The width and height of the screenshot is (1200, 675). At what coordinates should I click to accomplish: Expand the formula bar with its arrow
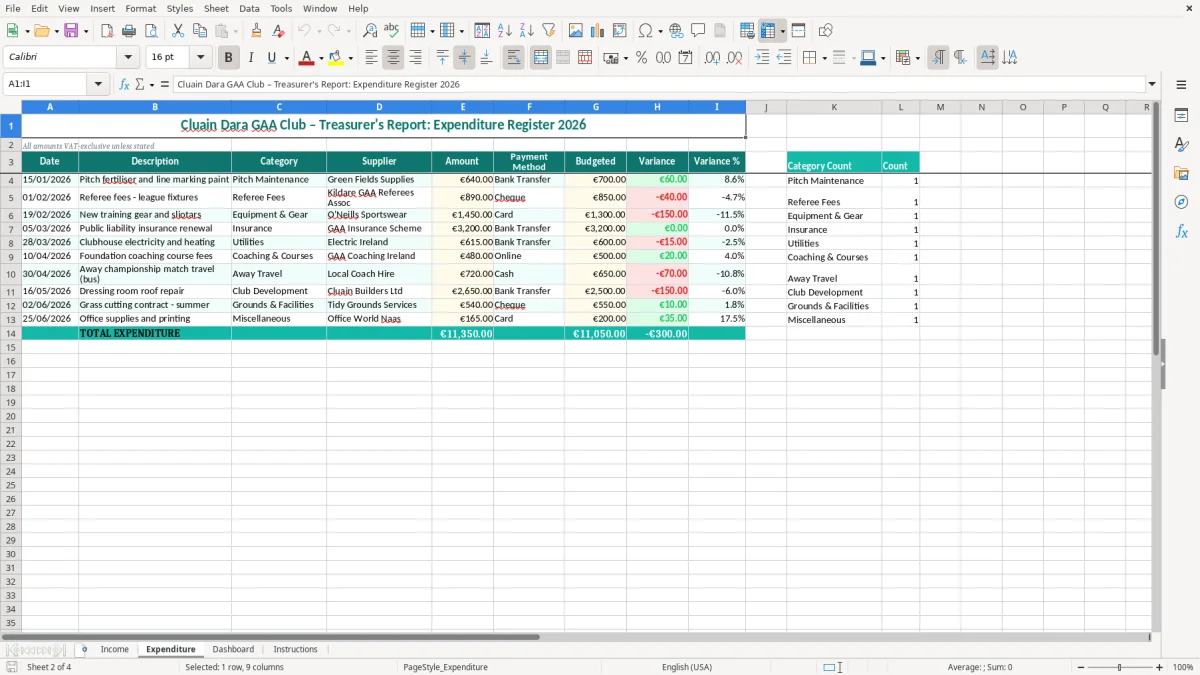click(1153, 85)
